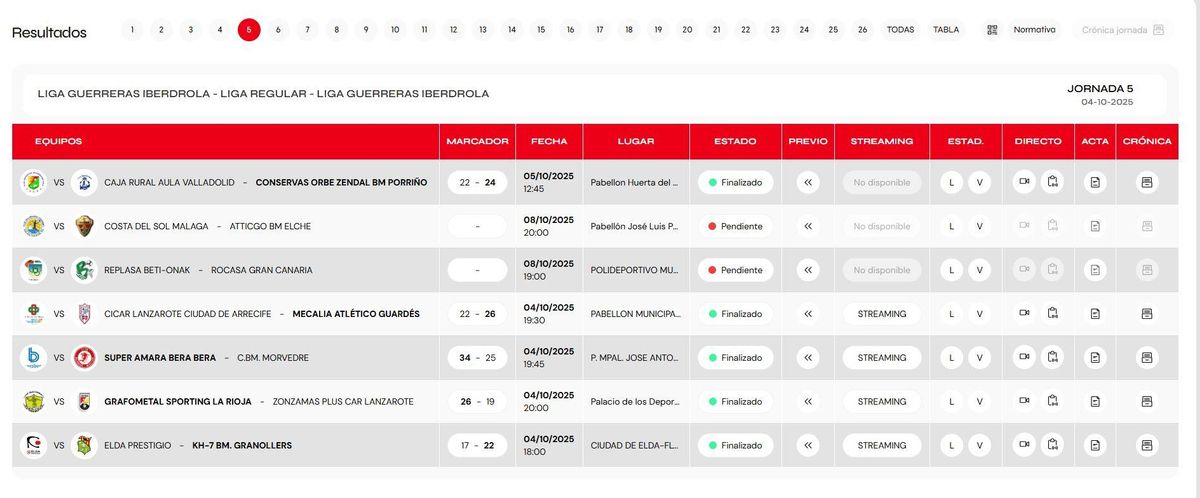Click the Crónica jornada button
The height and width of the screenshot is (498, 1200).
(x=1123, y=30)
